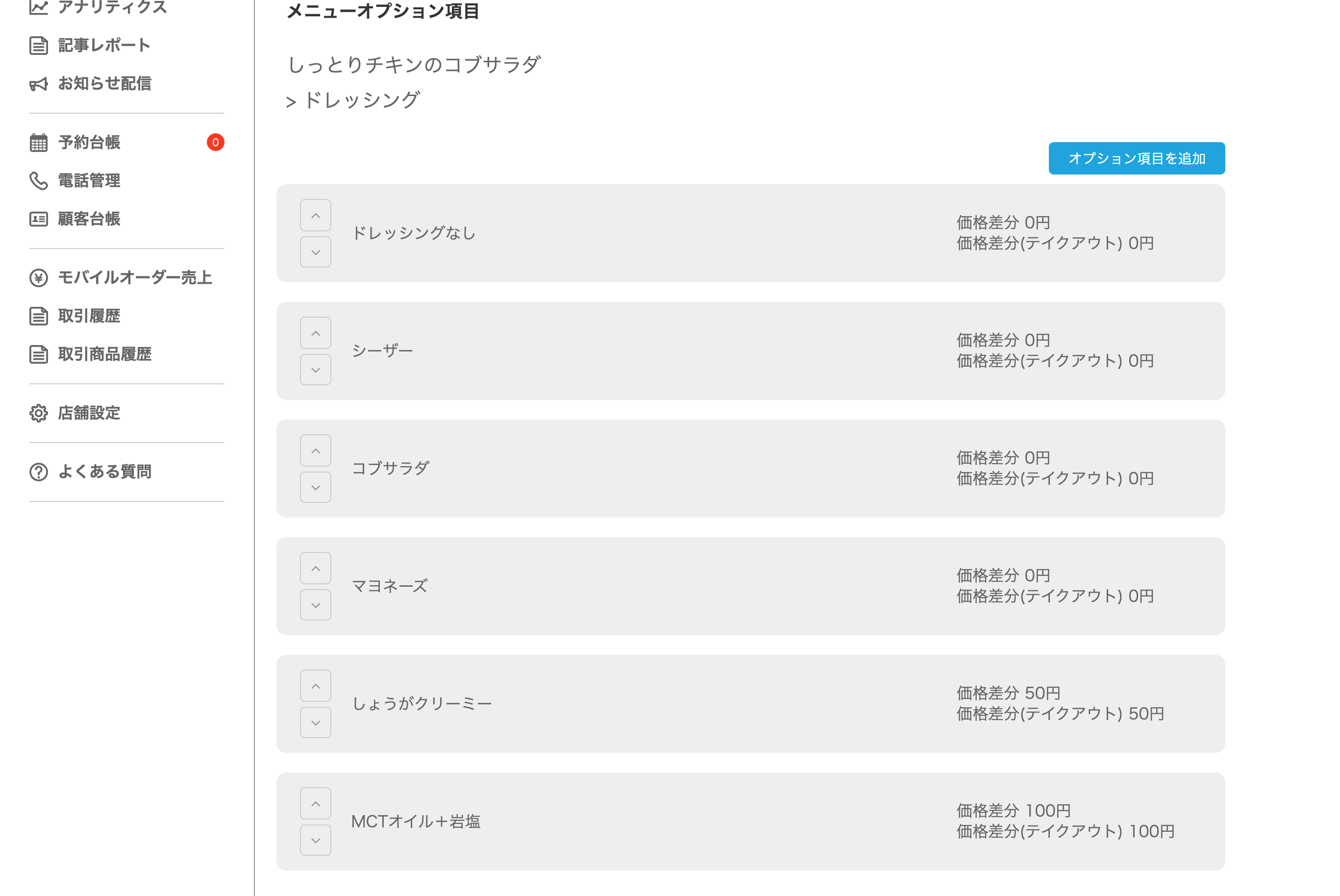Move マヨネーズ option up
Screen dimensions: 1340x896
click(x=316, y=568)
